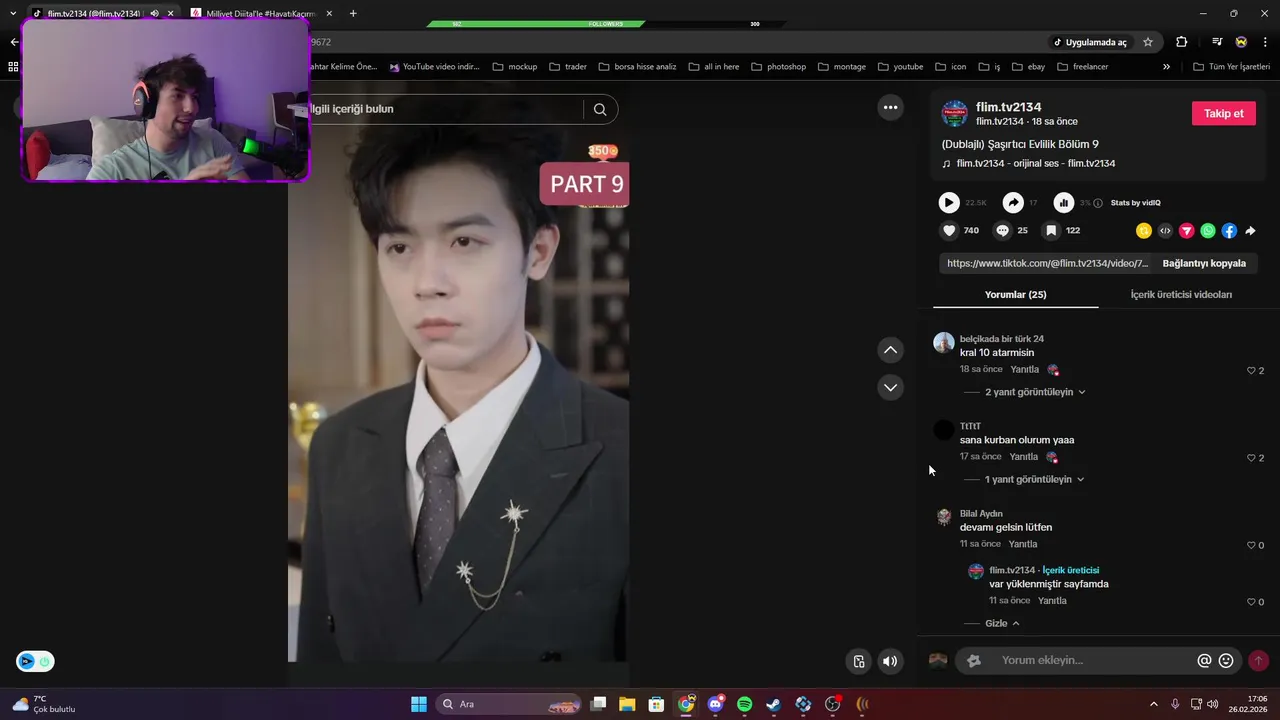Screen dimensions: 1280x720
Task: Open media controls icon in Chrome toolbar
Action: click(x=1216, y=42)
